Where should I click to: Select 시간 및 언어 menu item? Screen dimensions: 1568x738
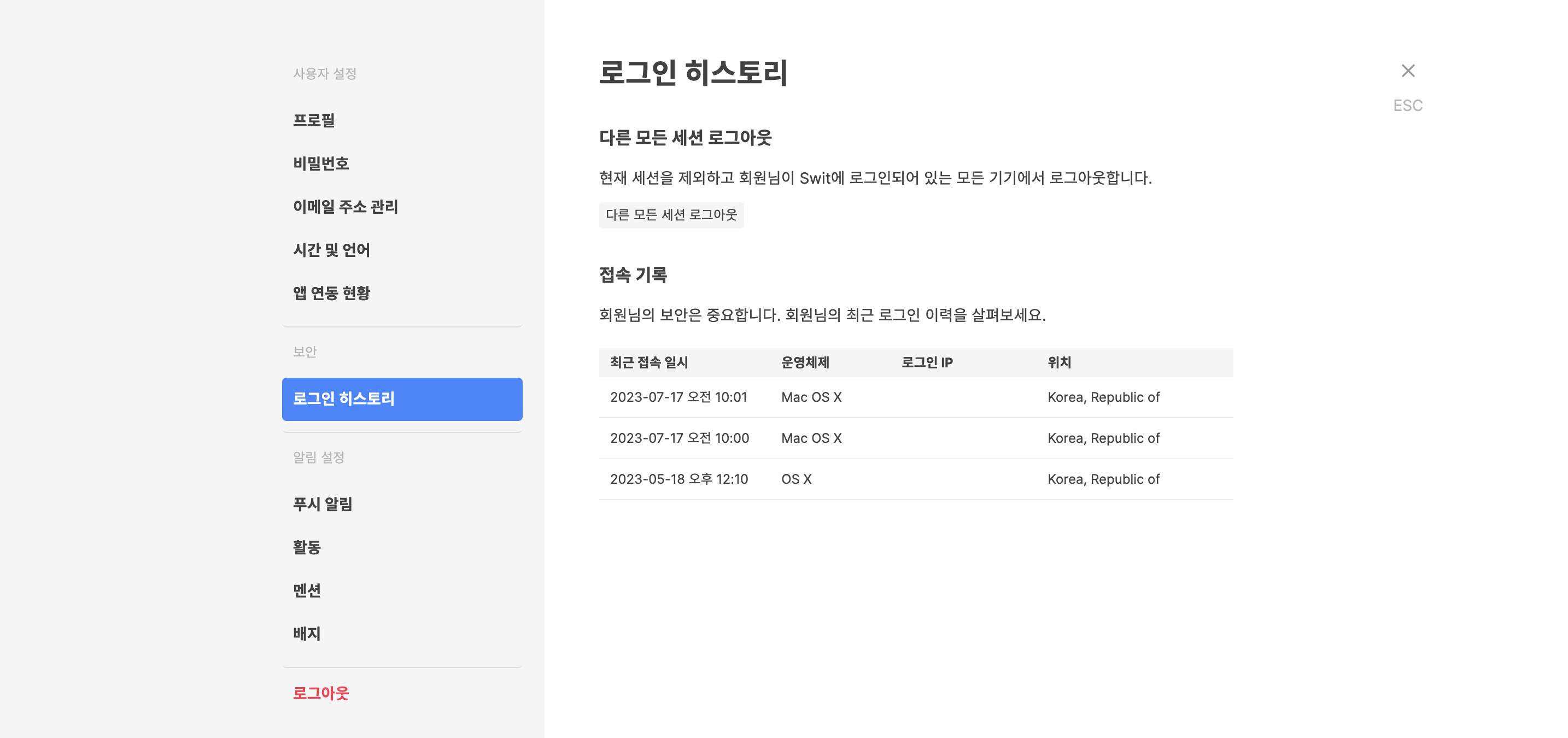pyautogui.click(x=331, y=250)
